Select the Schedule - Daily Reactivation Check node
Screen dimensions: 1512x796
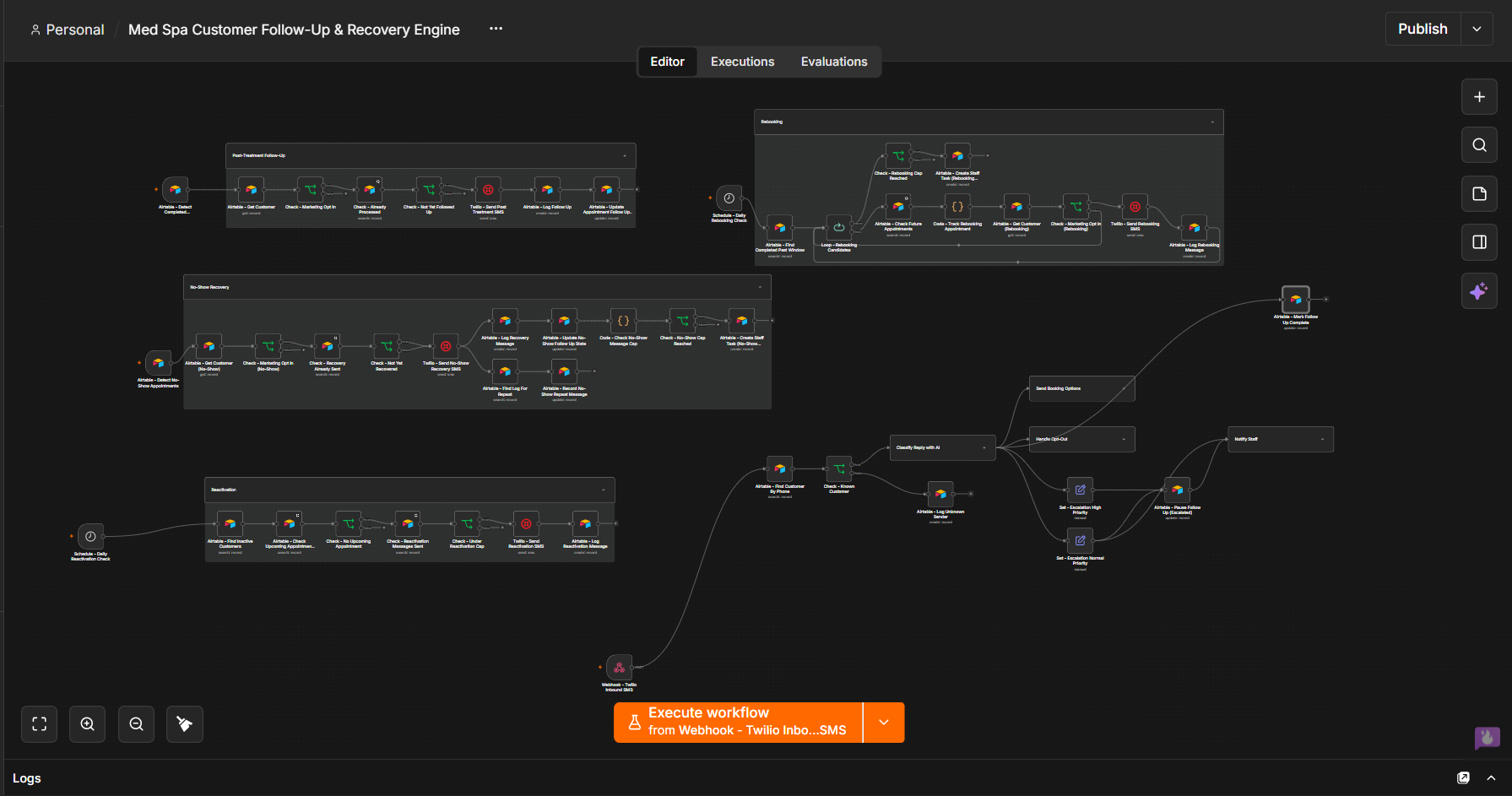[90, 536]
